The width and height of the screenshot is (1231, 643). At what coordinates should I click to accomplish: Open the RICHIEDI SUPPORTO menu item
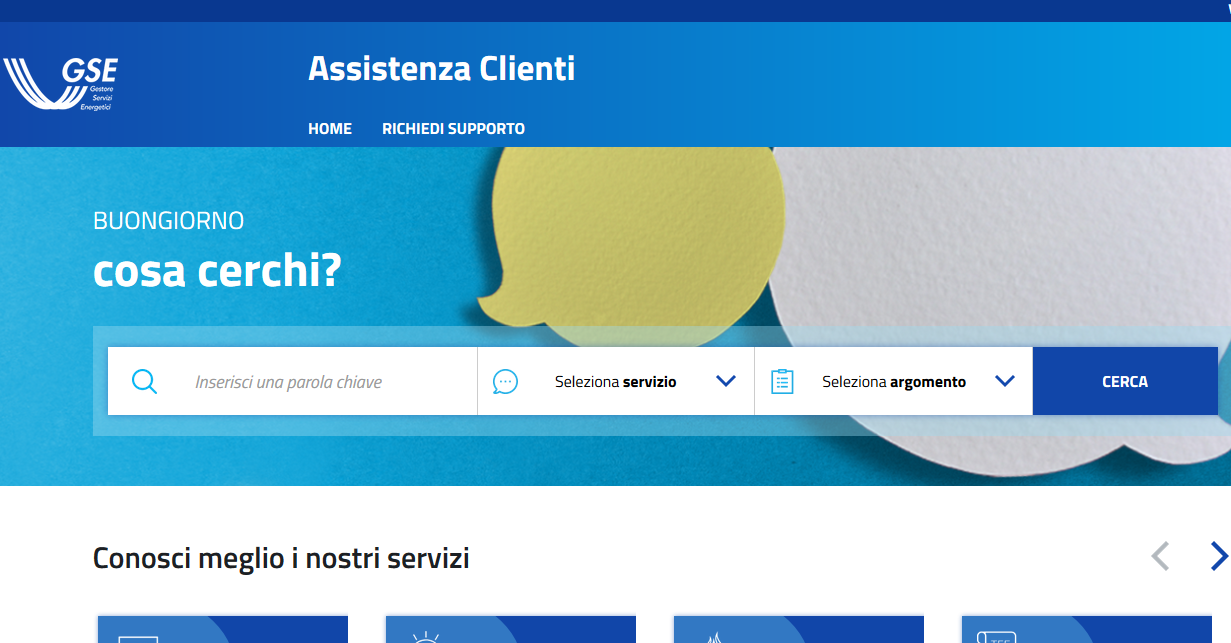[x=453, y=129]
